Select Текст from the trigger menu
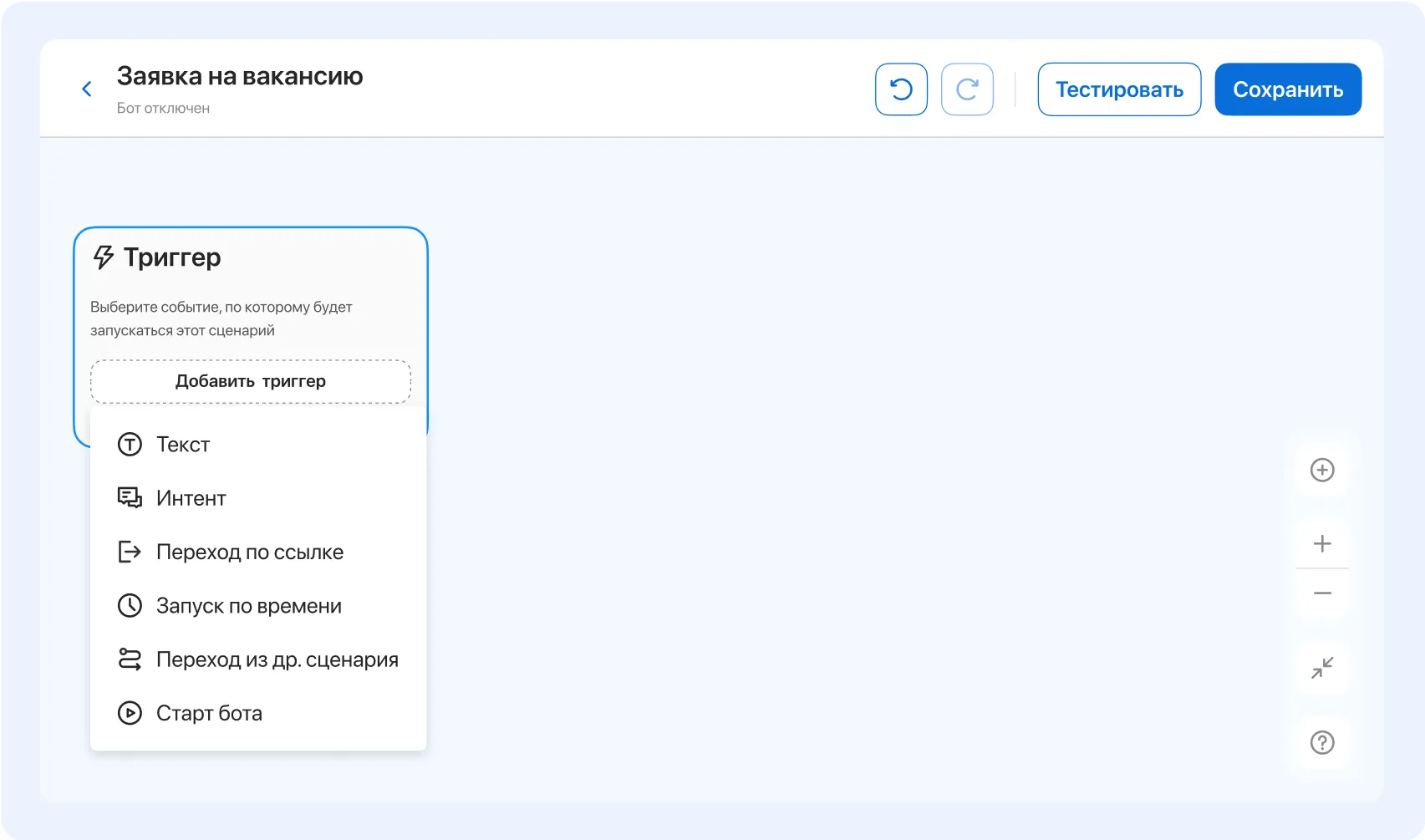The image size is (1425, 840). (x=182, y=444)
